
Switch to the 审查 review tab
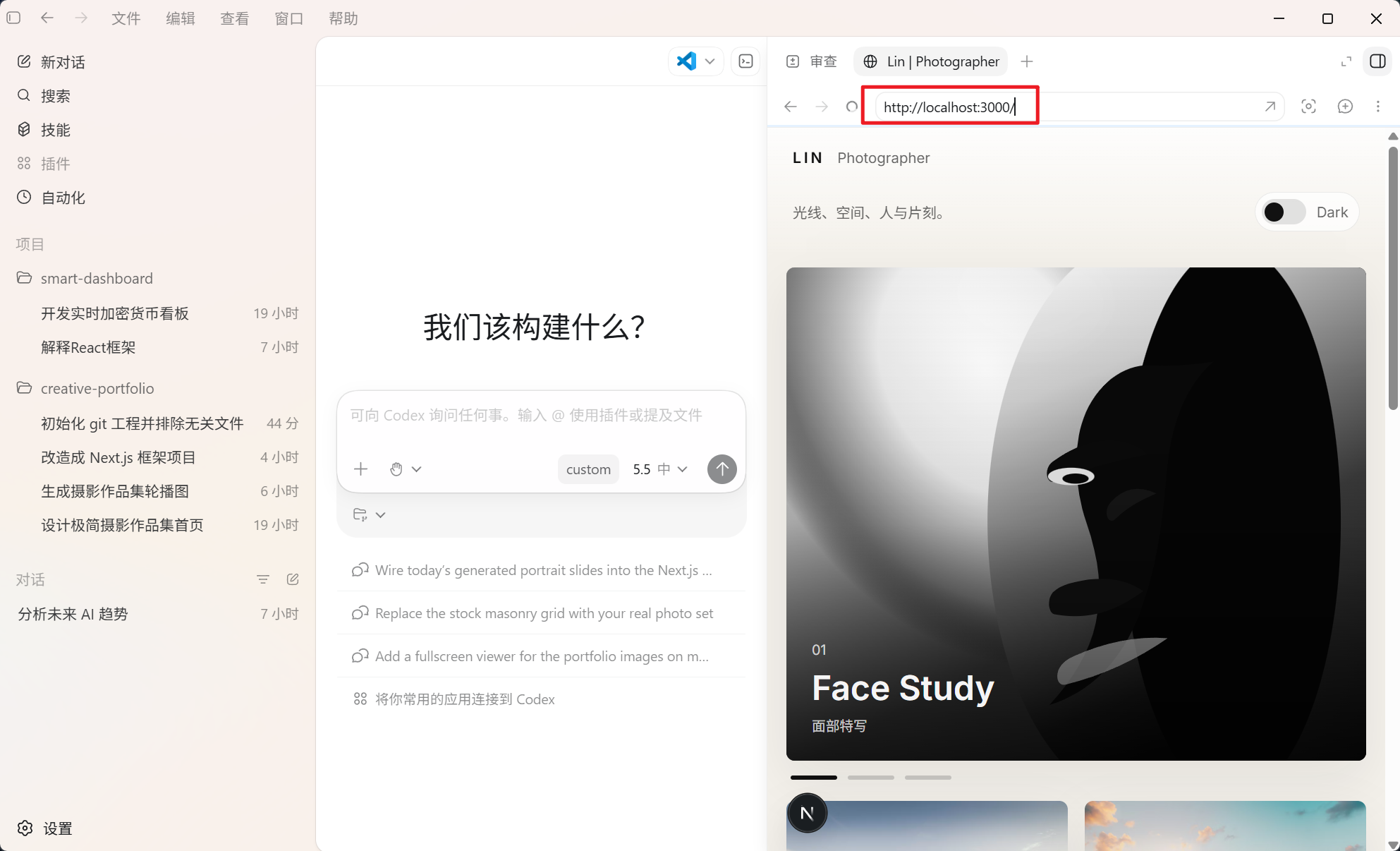tap(812, 61)
